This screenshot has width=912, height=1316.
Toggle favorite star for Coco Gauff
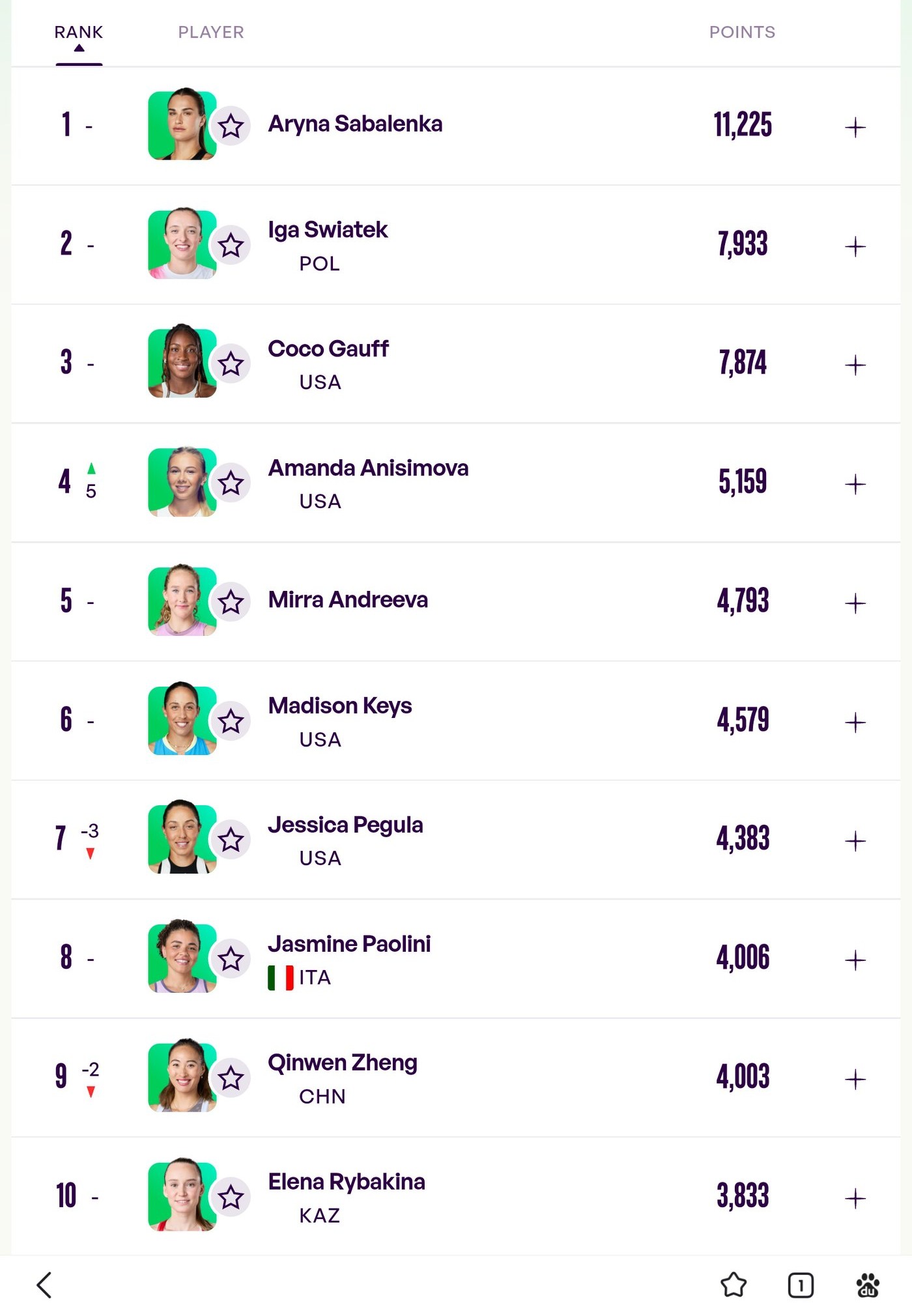point(231,364)
